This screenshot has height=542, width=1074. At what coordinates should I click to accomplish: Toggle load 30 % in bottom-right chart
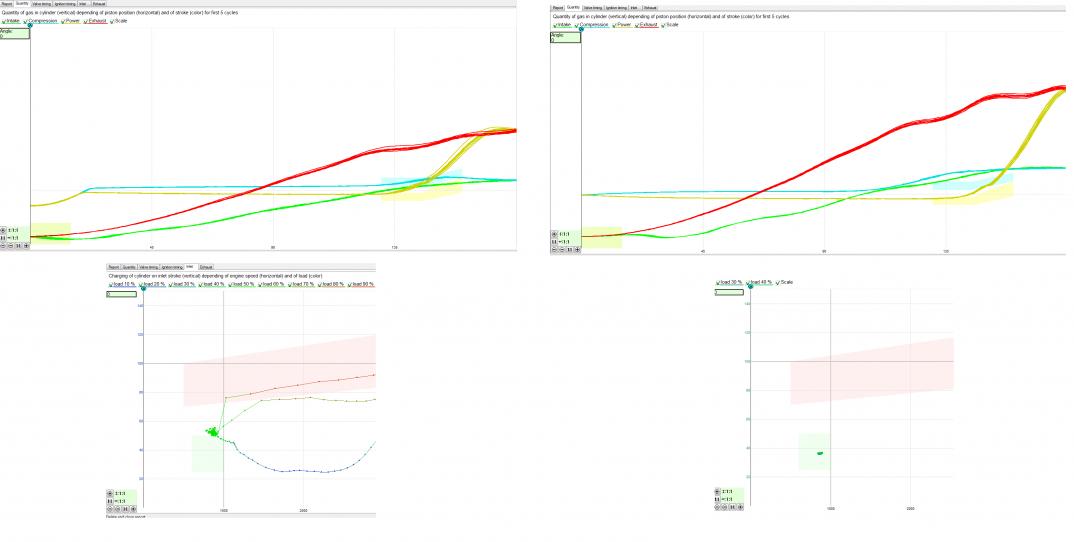tap(729, 282)
